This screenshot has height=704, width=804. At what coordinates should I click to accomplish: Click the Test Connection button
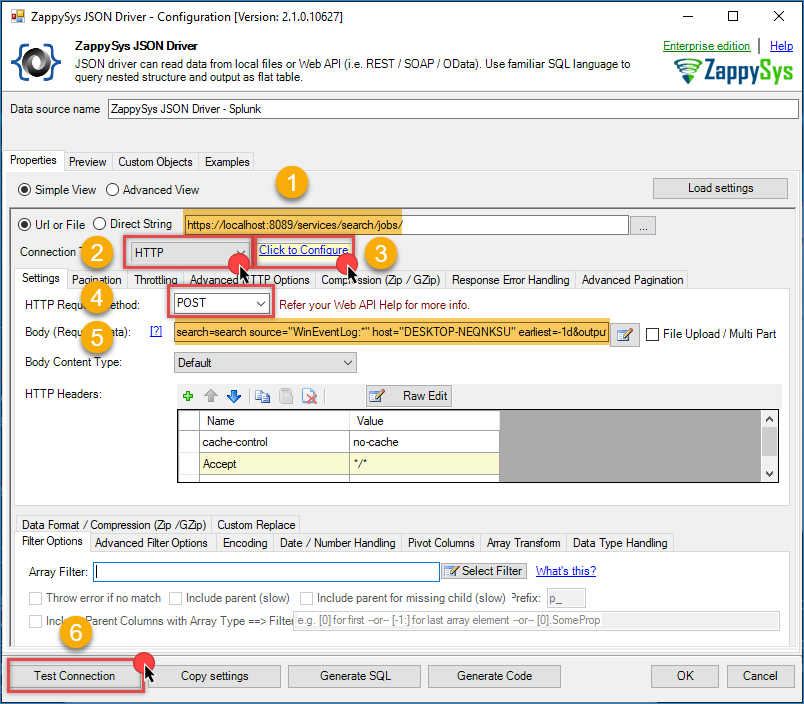[x=75, y=676]
